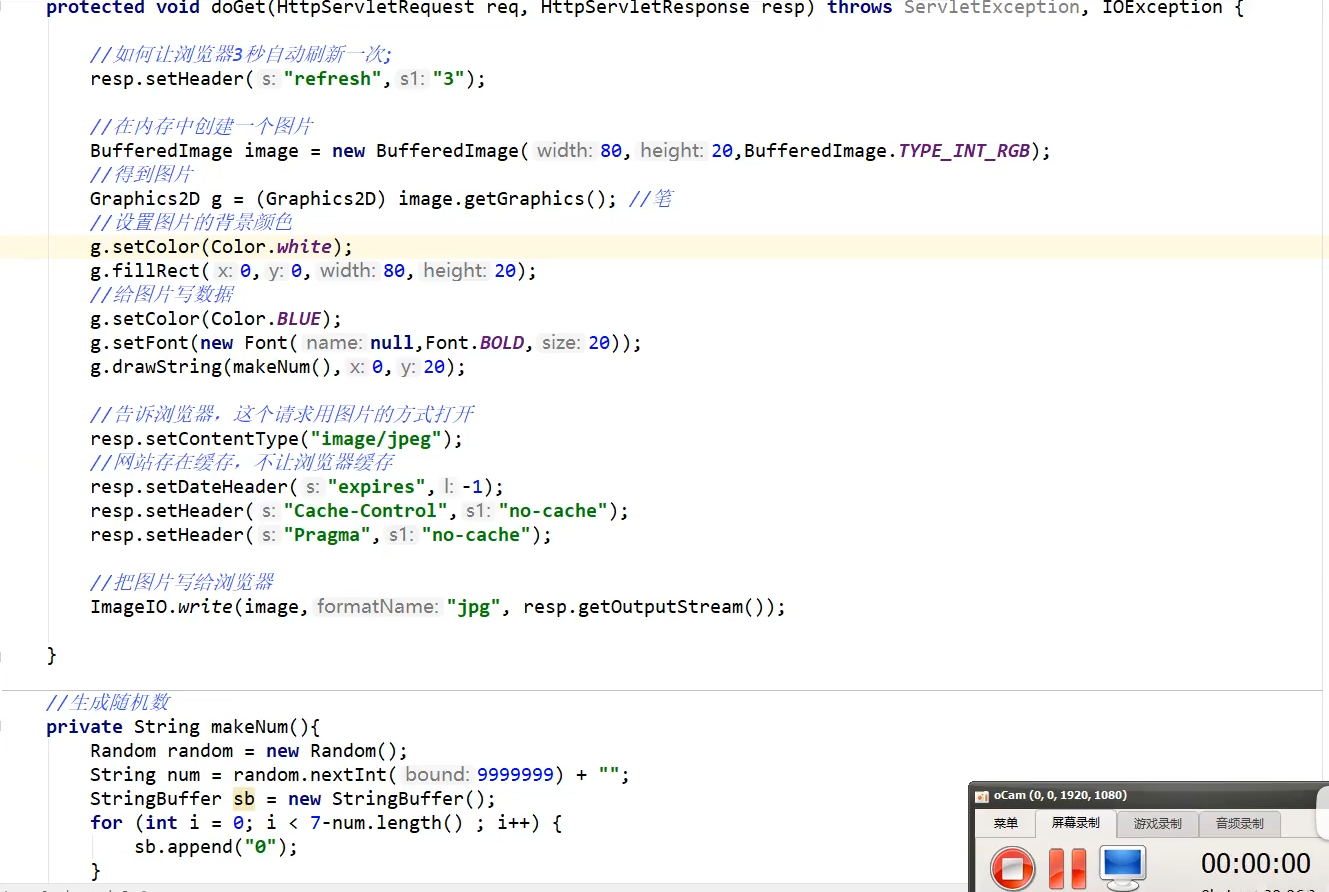Stop recording with the red oCam button

coord(1012,867)
